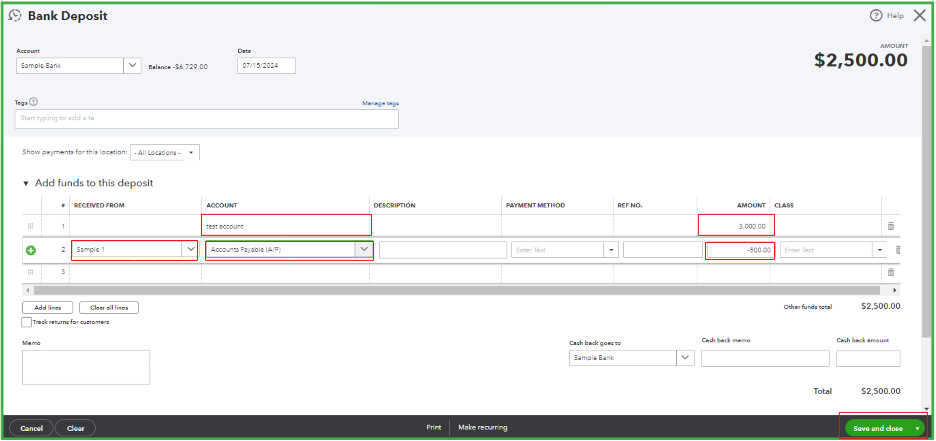Open the Sample Bank account dropdown
936x441 pixels.
pyautogui.click(x=132, y=66)
